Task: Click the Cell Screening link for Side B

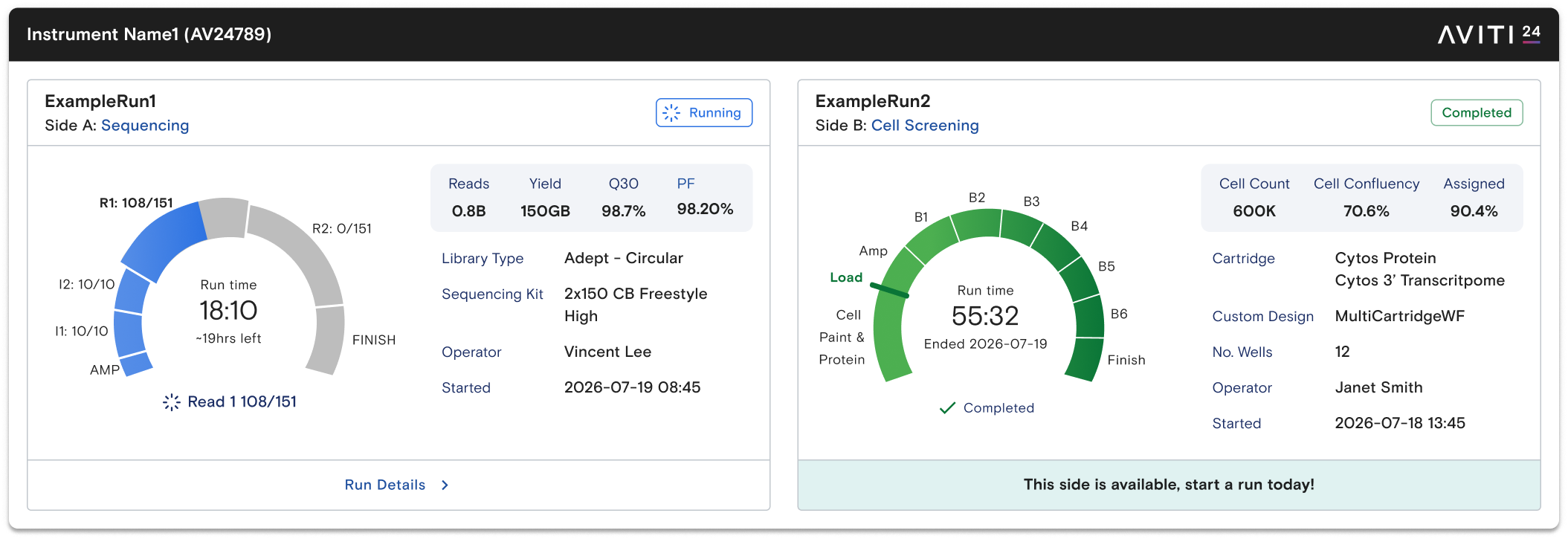Action: point(925,126)
